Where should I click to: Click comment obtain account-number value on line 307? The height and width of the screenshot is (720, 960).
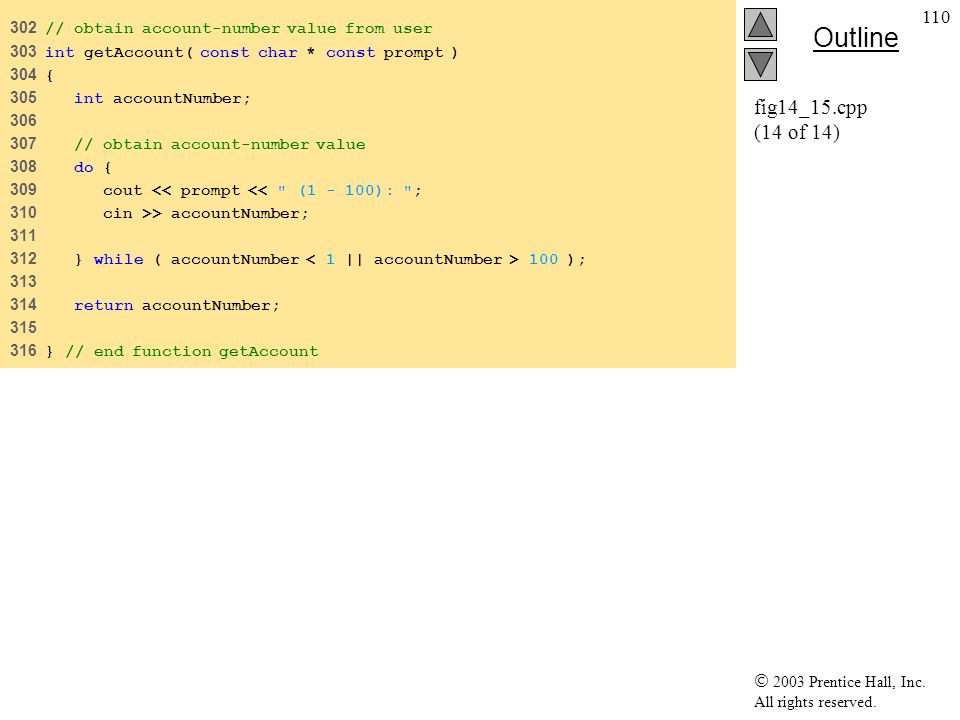coord(220,144)
